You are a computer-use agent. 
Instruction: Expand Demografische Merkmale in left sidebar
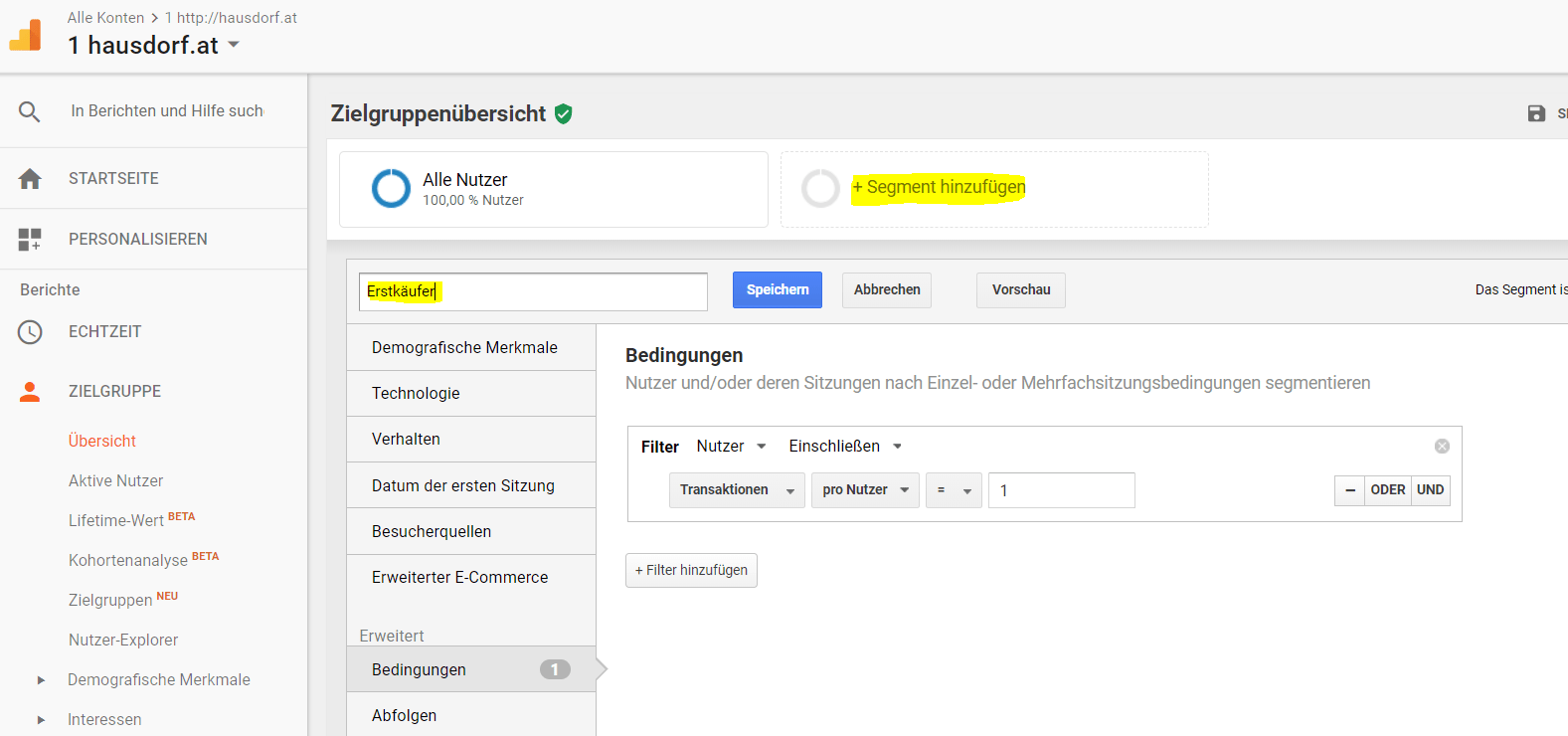coord(41,680)
